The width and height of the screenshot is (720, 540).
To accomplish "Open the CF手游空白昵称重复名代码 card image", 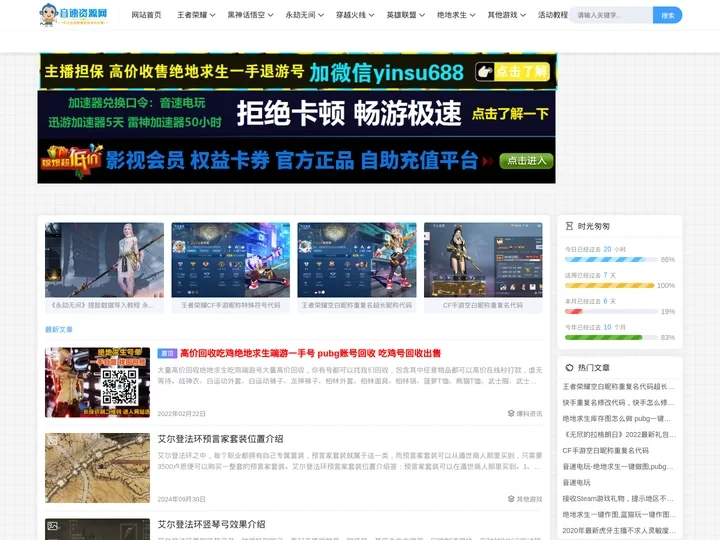I will 483,260.
